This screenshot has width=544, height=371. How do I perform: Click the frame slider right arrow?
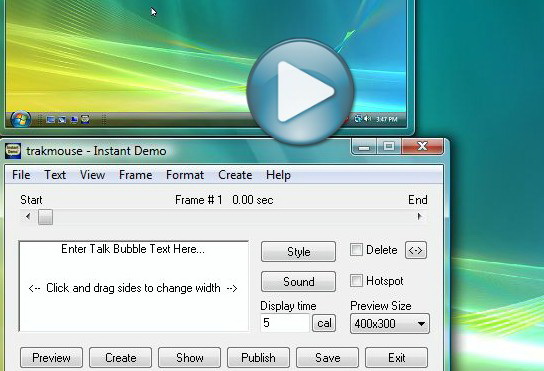coord(419,217)
